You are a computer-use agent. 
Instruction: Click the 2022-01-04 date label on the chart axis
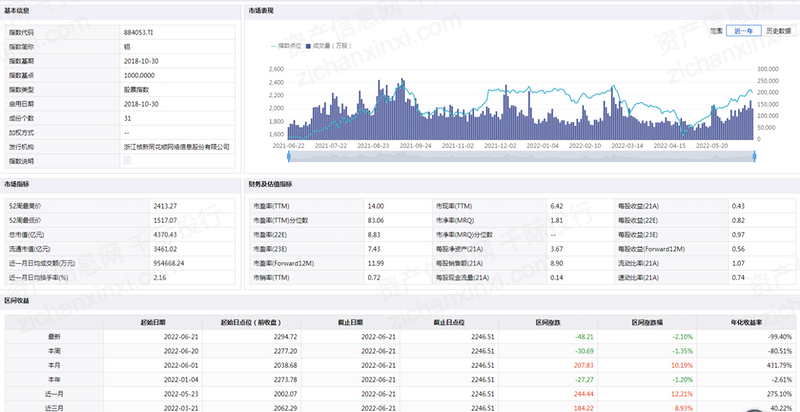(x=541, y=145)
